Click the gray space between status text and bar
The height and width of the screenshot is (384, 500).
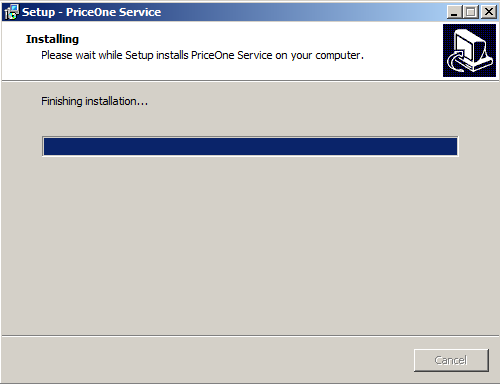click(250, 122)
